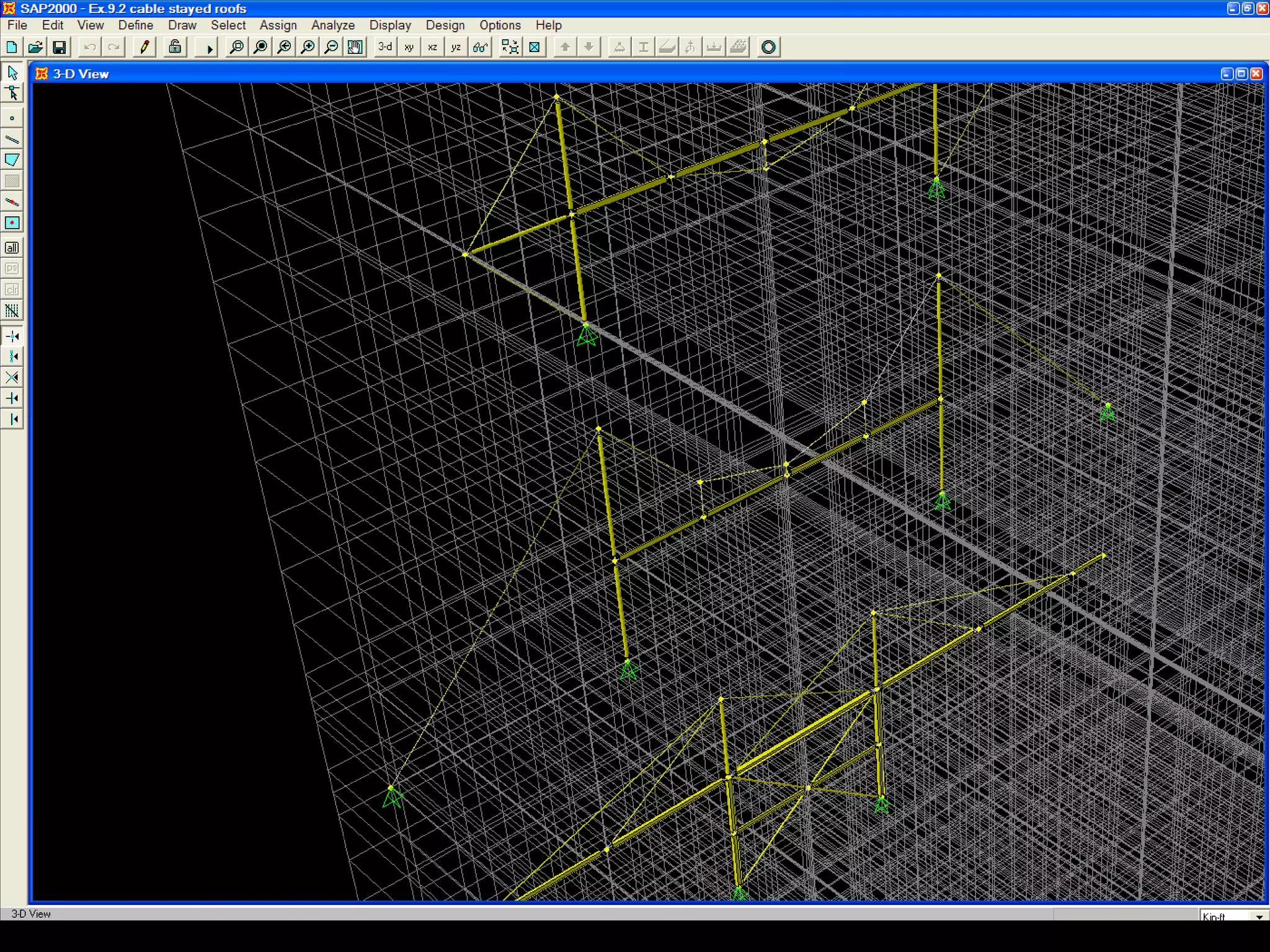The width and height of the screenshot is (1270, 952).
Task: Open the Analyze menu
Action: [x=332, y=25]
